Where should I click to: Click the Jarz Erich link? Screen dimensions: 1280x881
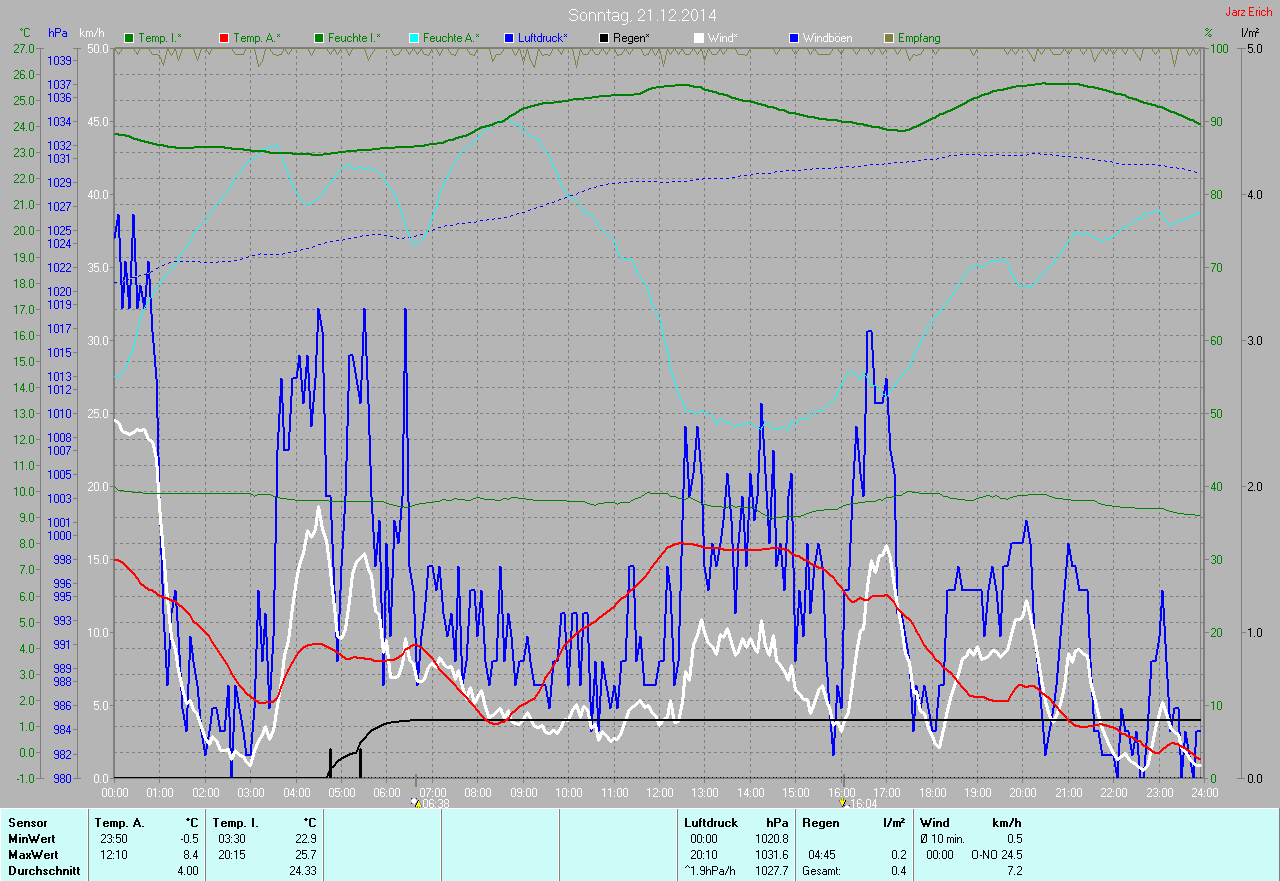point(1249,12)
